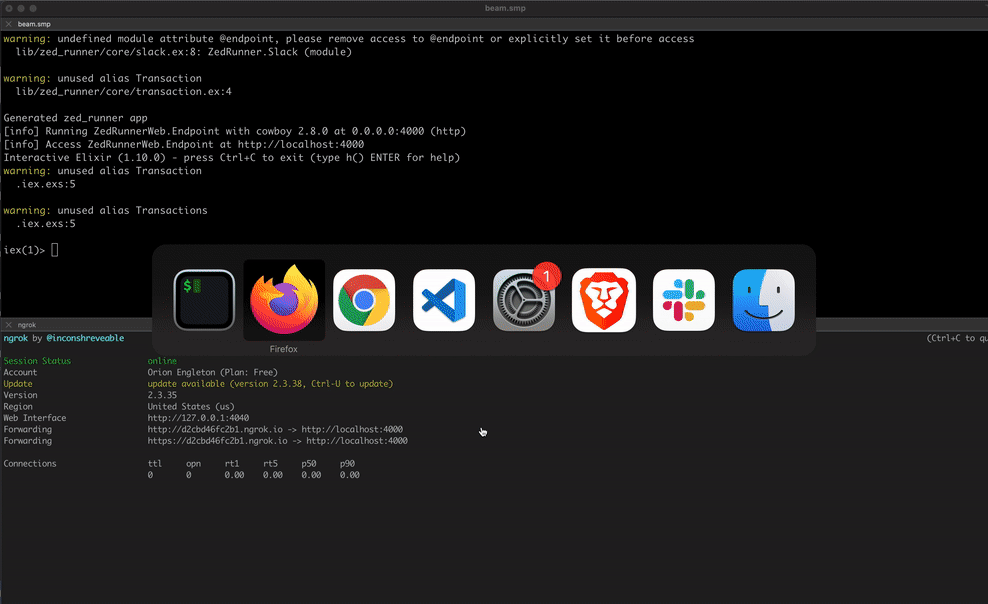This screenshot has width=988, height=604.
Task: Click the window close button
Action: [9, 8]
